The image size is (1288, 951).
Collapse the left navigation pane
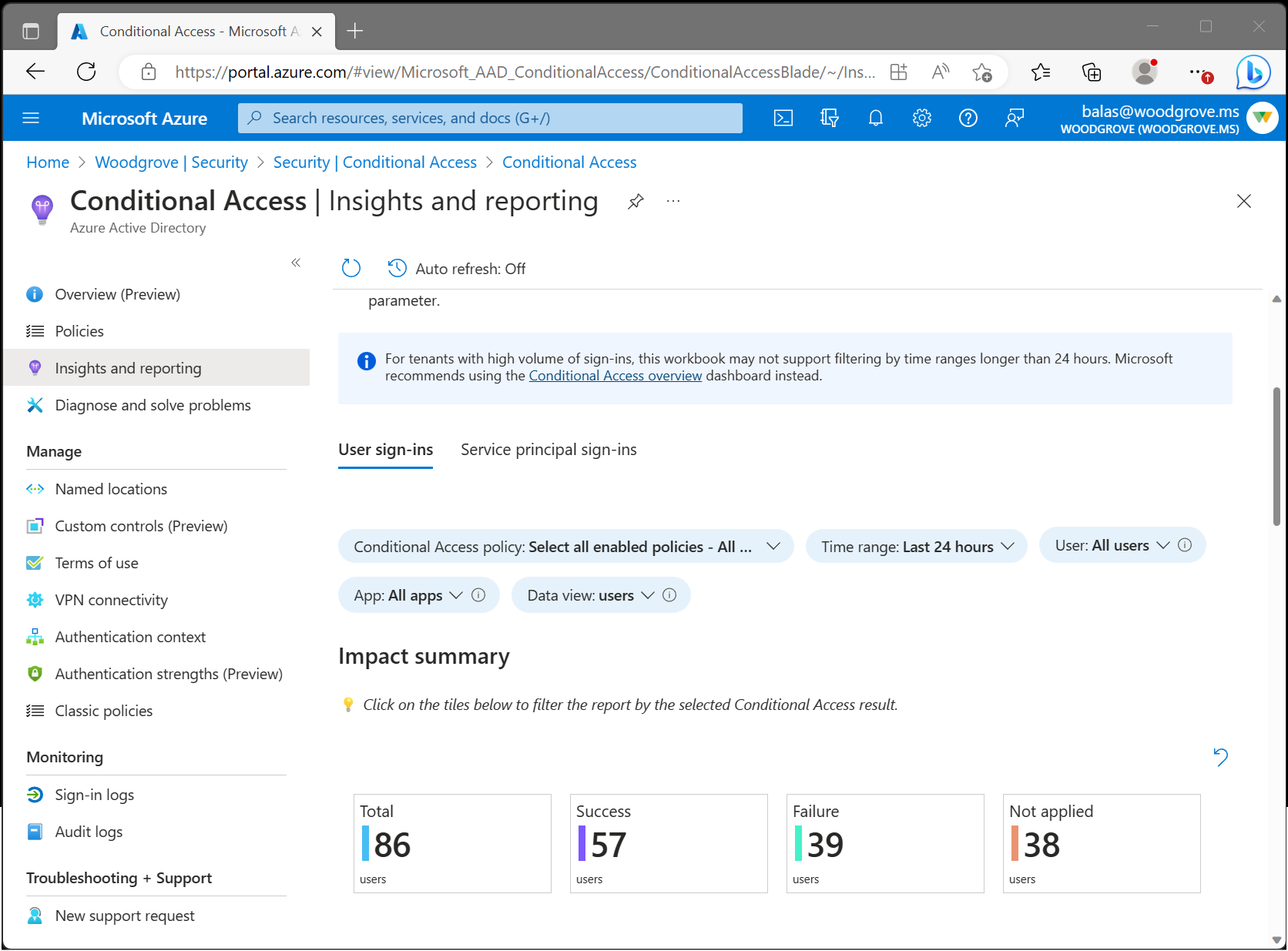pyautogui.click(x=296, y=263)
